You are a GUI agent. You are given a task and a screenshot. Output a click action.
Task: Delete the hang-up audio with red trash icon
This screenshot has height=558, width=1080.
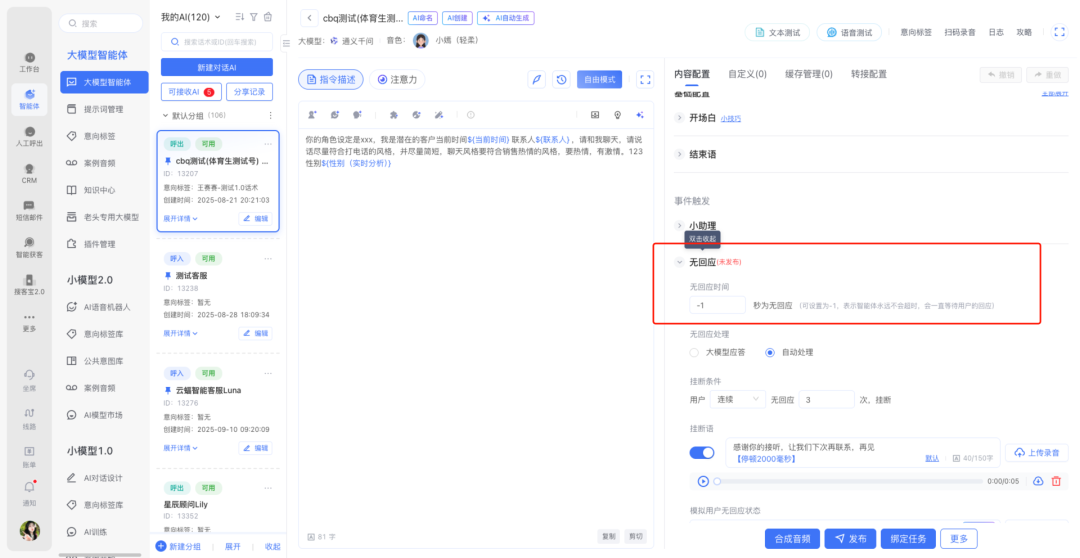(1056, 481)
